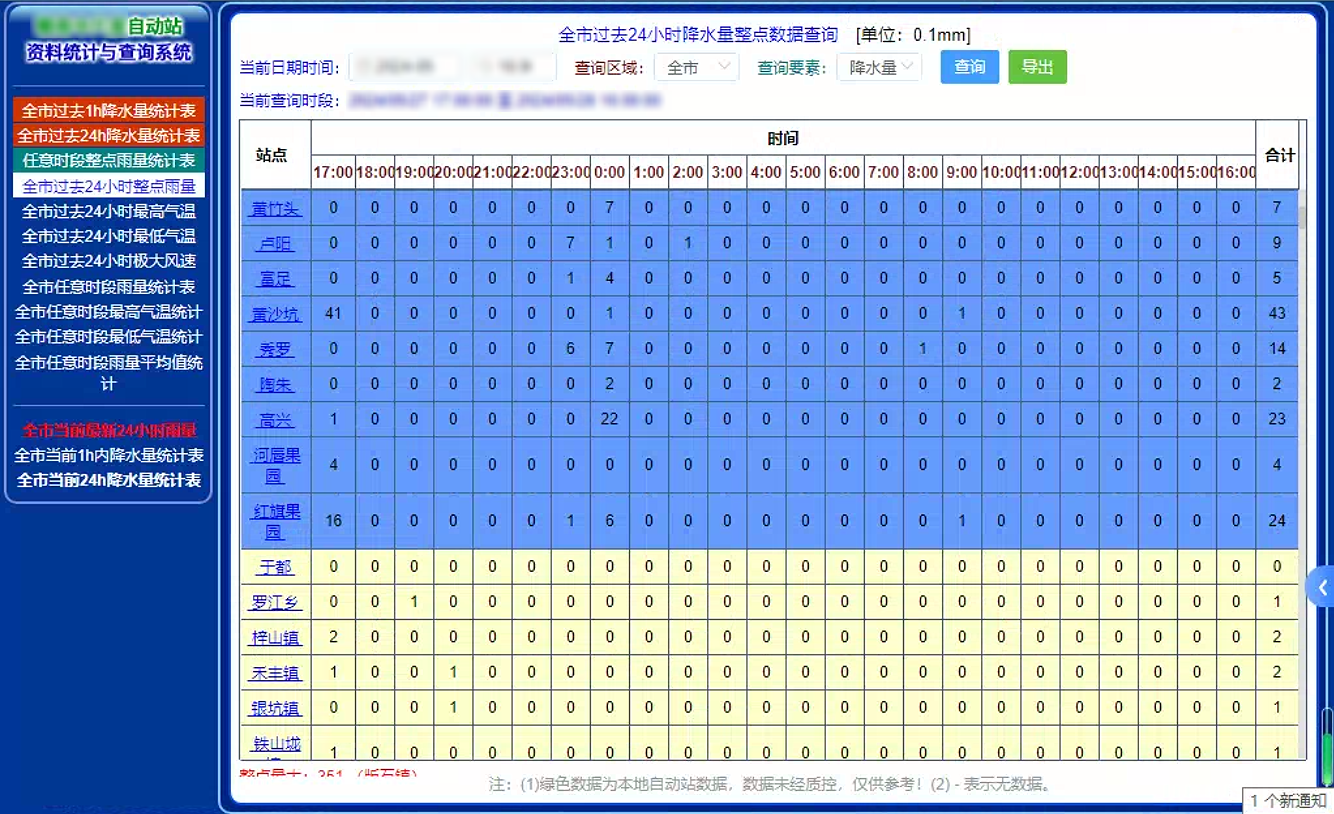
Task: Open 全市任意时段最低气温统计 page
Action: click(109, 337)
